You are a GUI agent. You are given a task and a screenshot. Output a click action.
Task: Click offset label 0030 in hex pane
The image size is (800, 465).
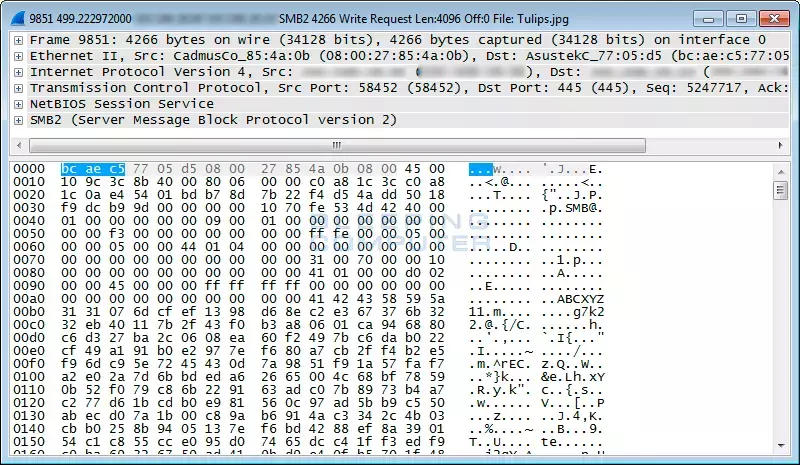(29, 208)
